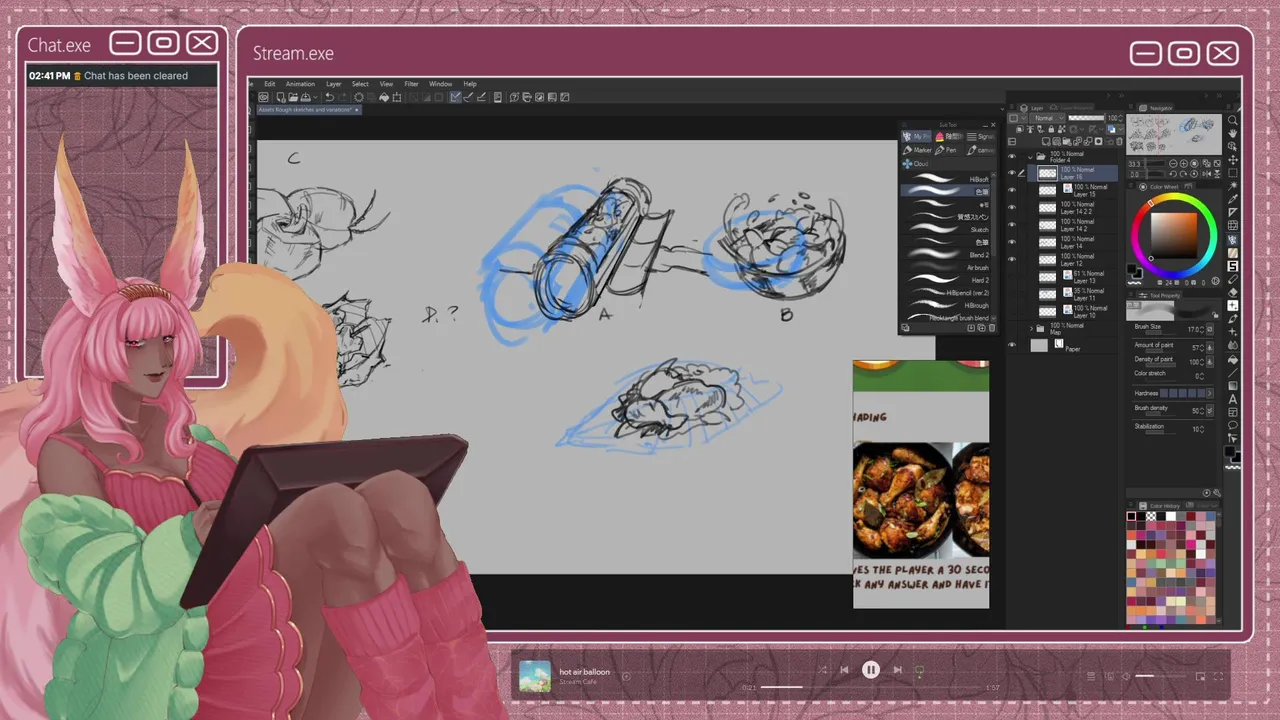
Task: Click the Navigator canvas thumbnail preview
Action: coord(1174,134)
